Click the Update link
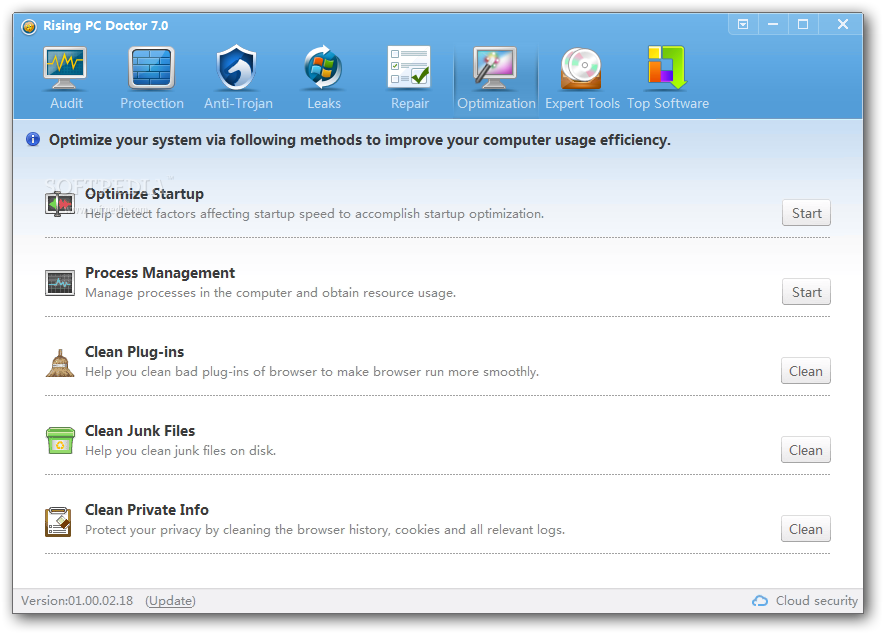884x634 pixels. (170, 601)
